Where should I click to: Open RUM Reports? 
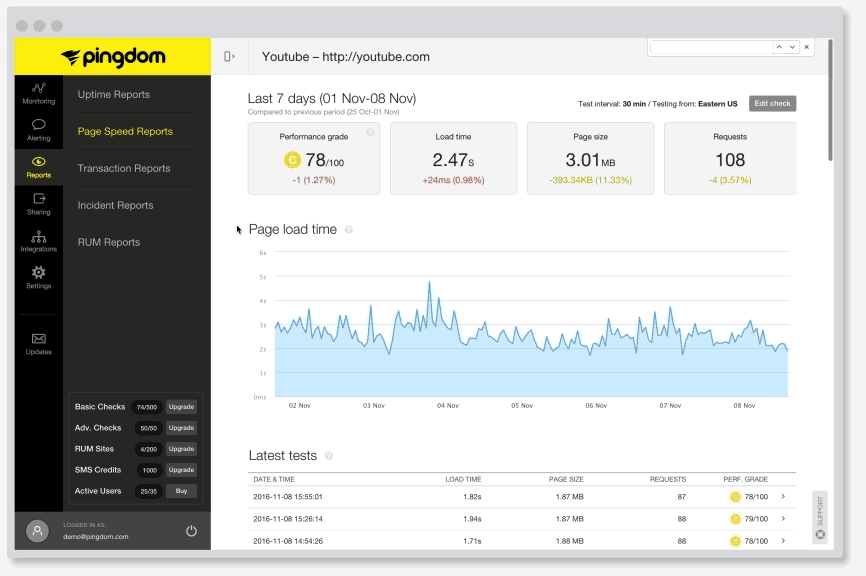(109, 242)
